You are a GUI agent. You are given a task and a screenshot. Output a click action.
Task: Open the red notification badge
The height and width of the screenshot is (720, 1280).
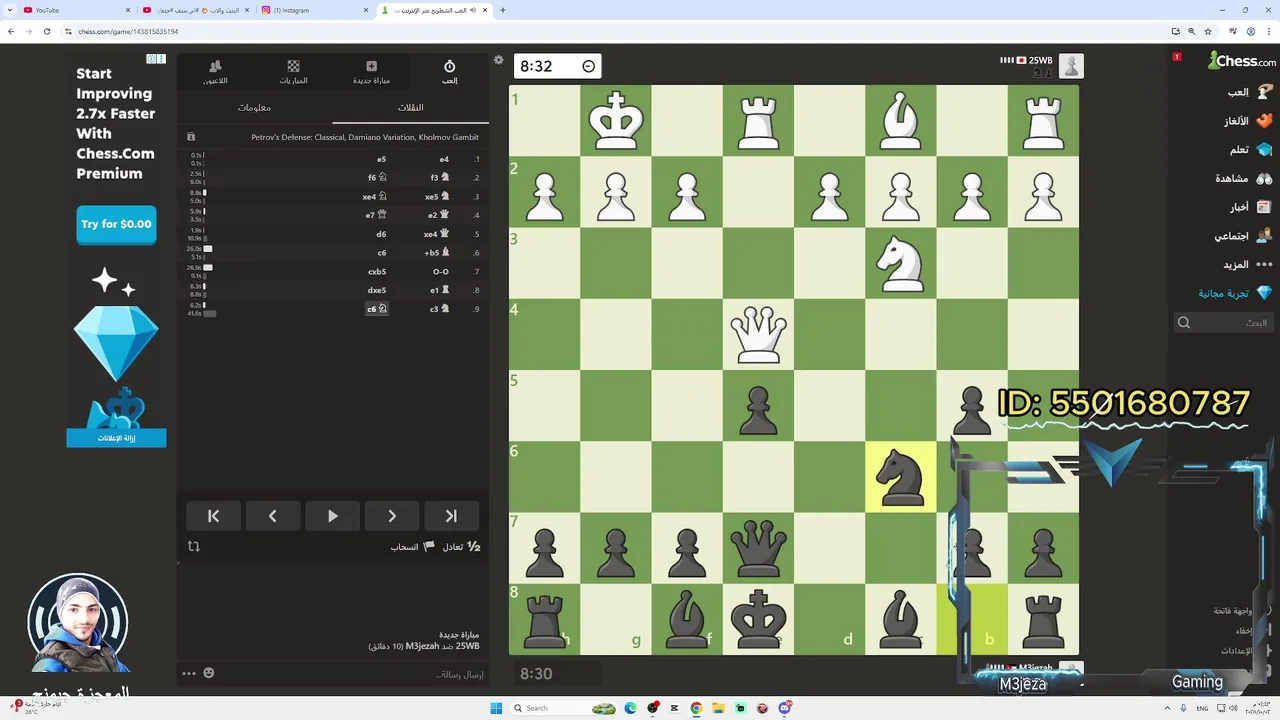click(x=1177, y=57)
